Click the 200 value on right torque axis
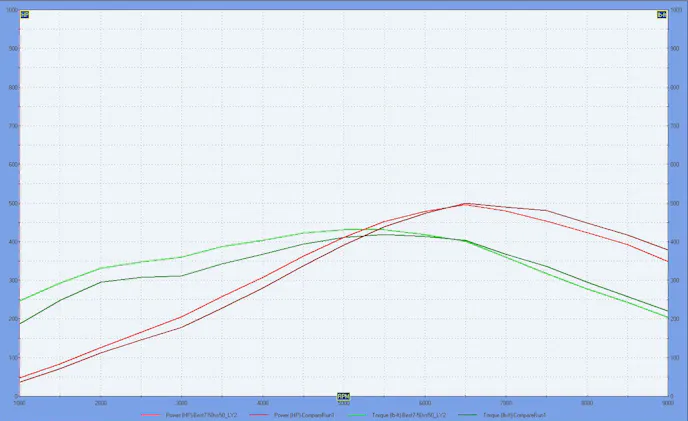 pos(675,319)
